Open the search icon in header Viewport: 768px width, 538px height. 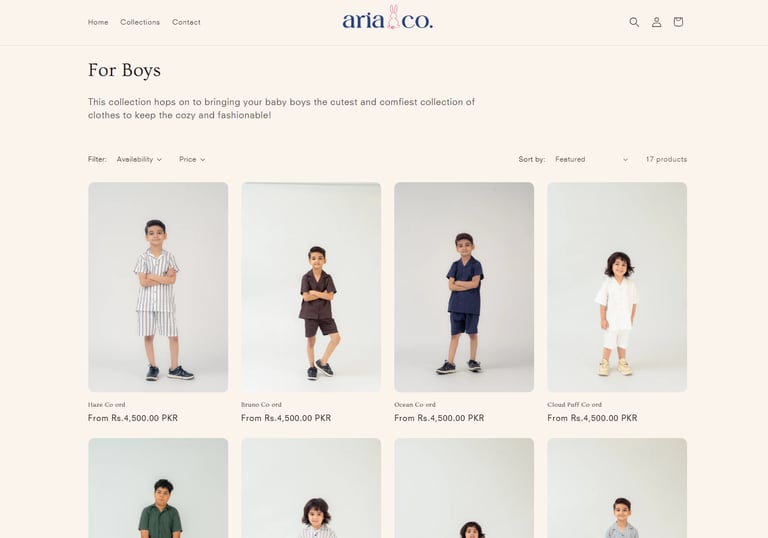634,22
